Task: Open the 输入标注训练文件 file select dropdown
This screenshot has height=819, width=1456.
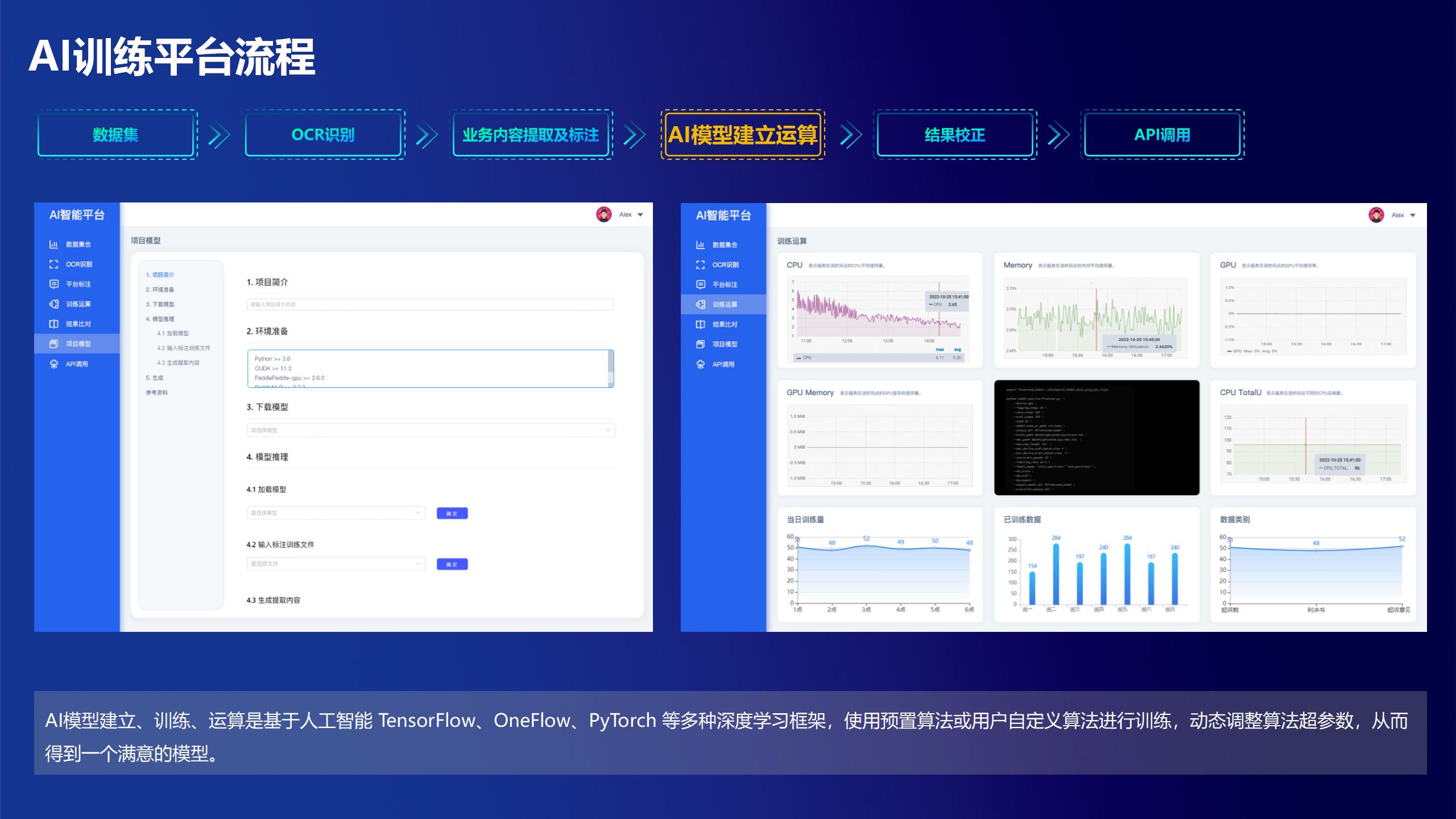Action: pos(336,564)
